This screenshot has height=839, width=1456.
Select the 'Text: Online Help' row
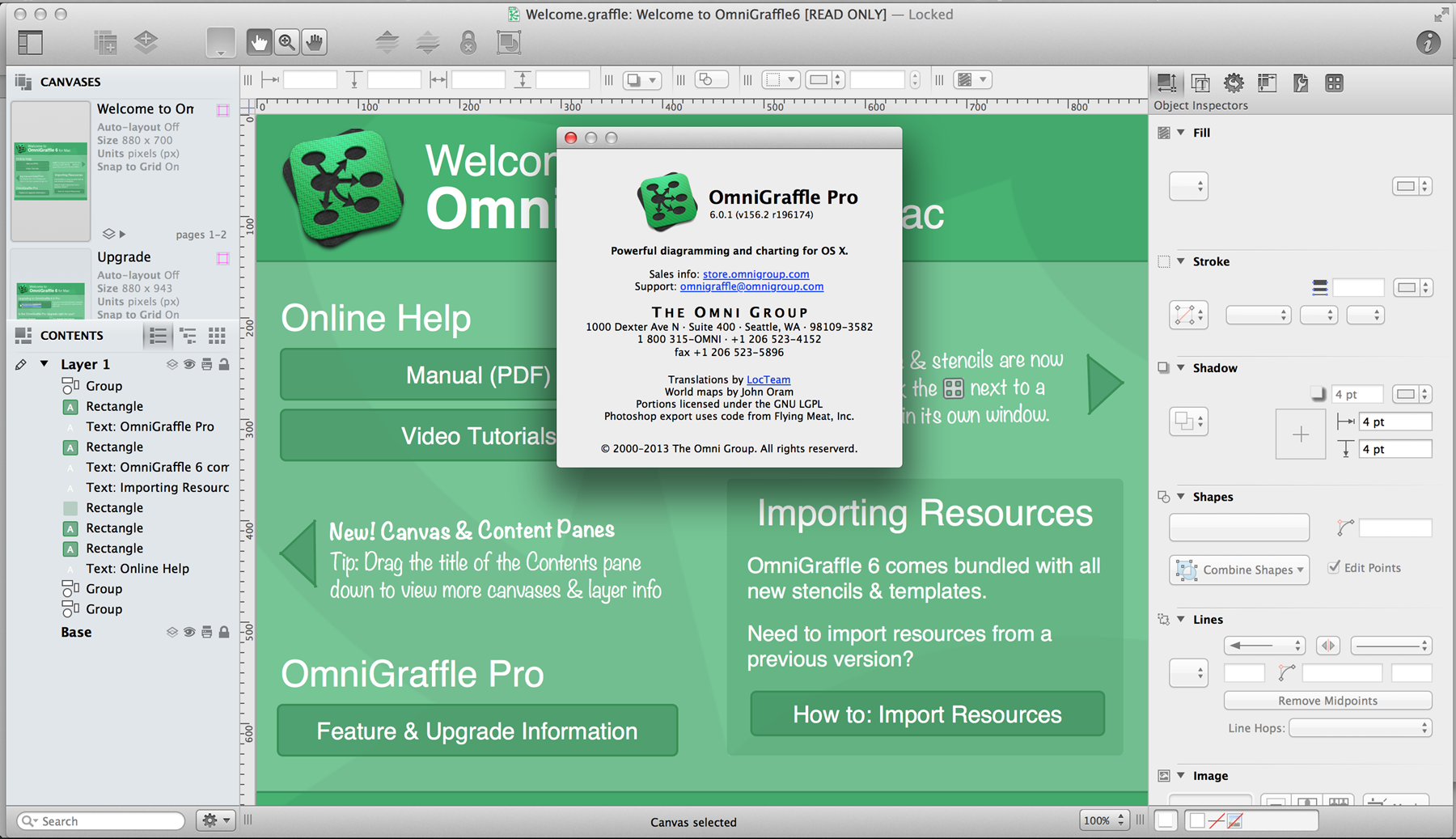click(138, 568)
